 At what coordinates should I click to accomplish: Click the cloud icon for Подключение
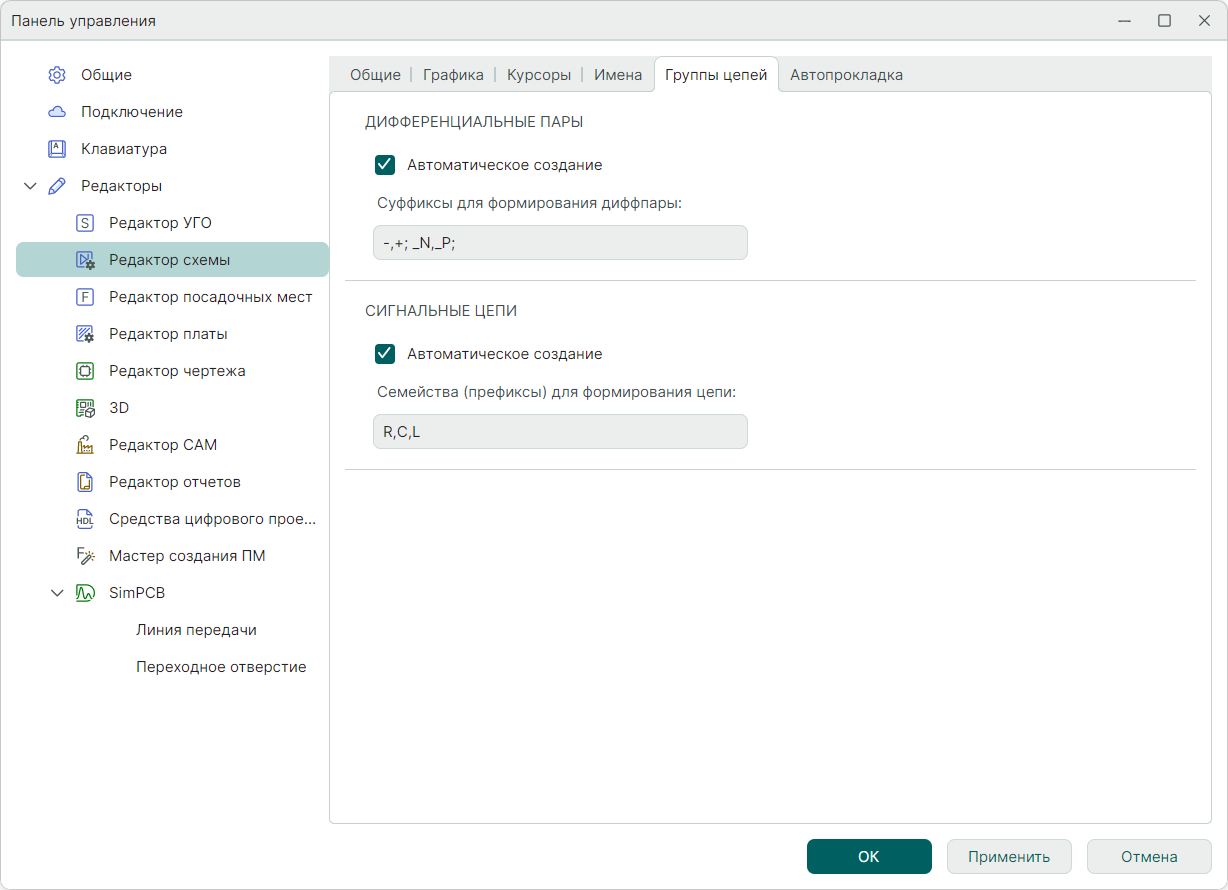pyautogui.click(x=57, y=112)
